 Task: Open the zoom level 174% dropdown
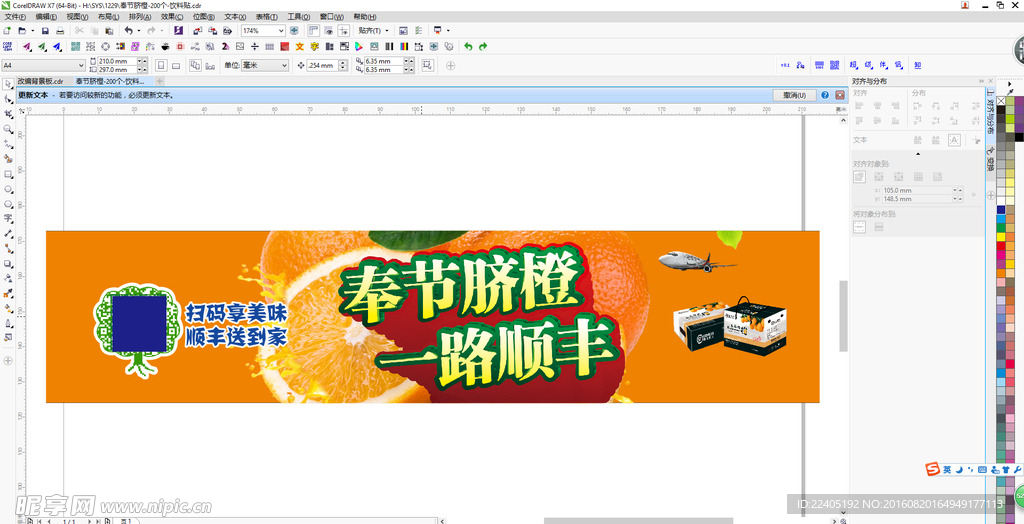(281, 31)
